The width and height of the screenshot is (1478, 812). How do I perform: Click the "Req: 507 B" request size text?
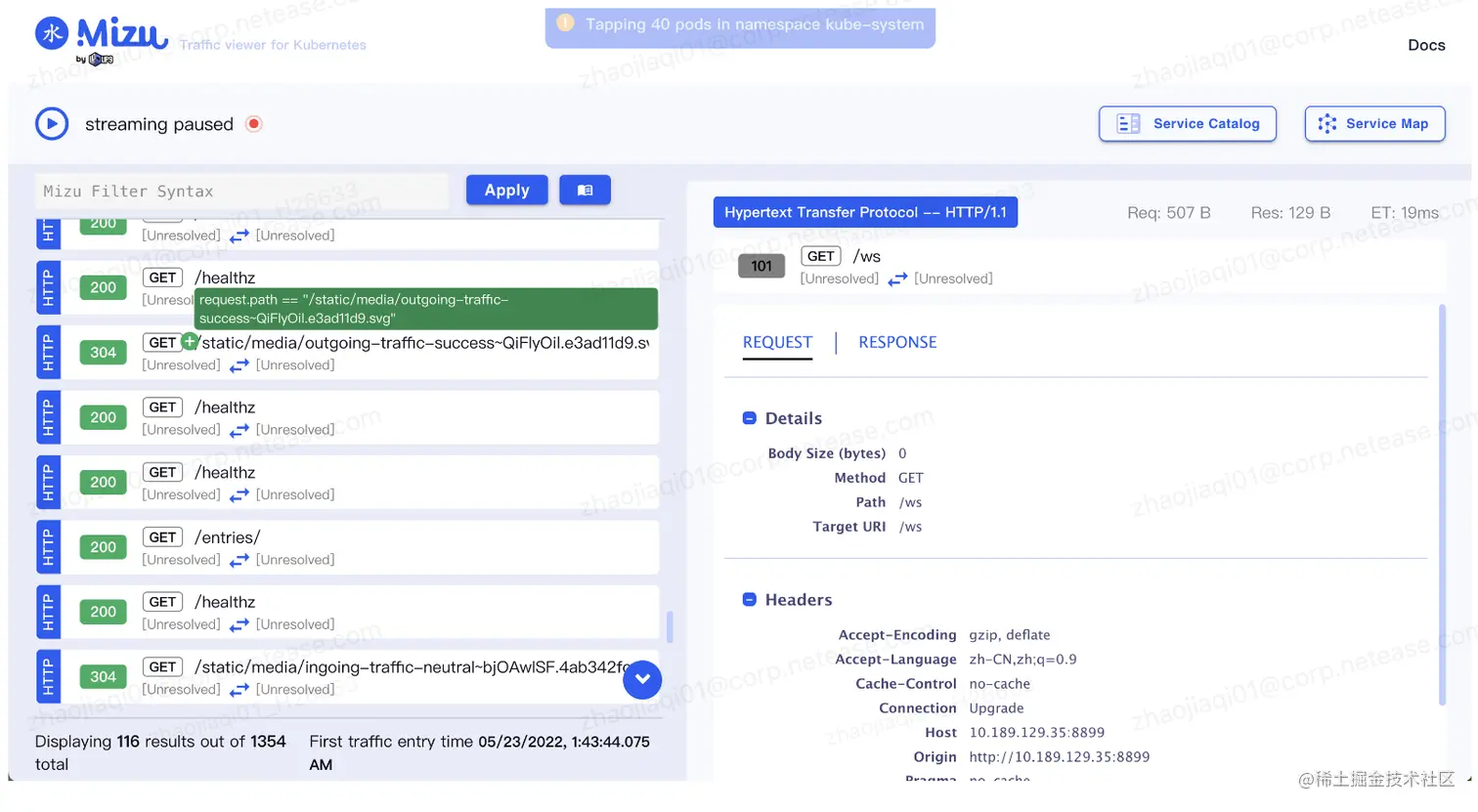tap(1169, 213)
